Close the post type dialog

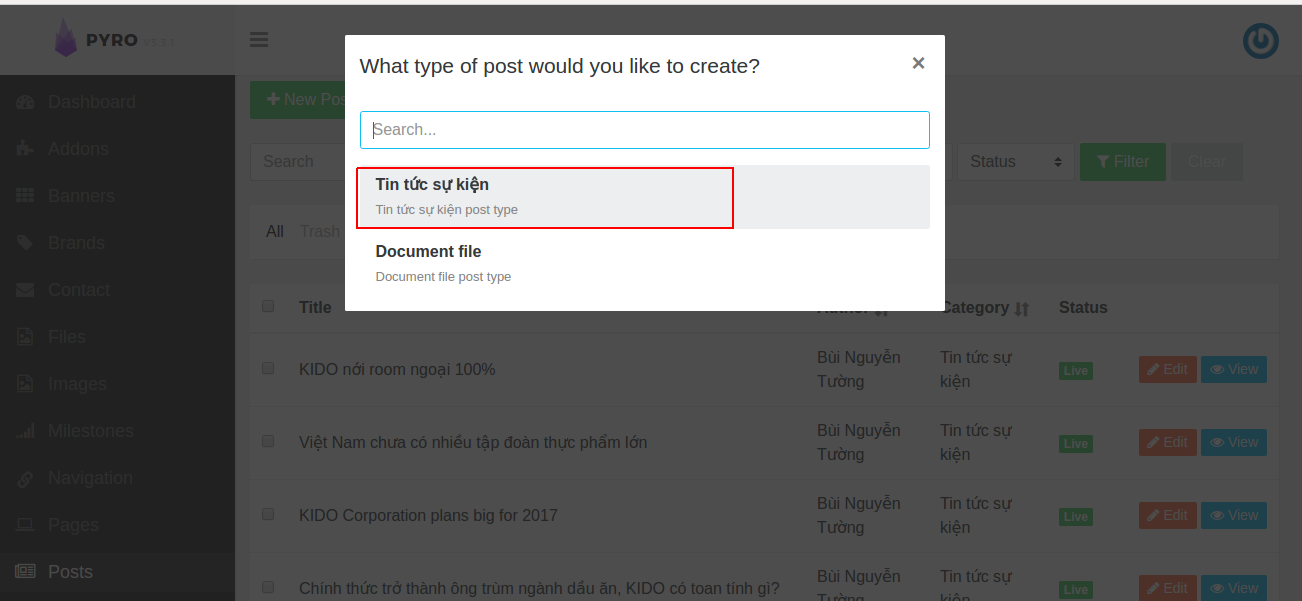click(x=918, y=63)
